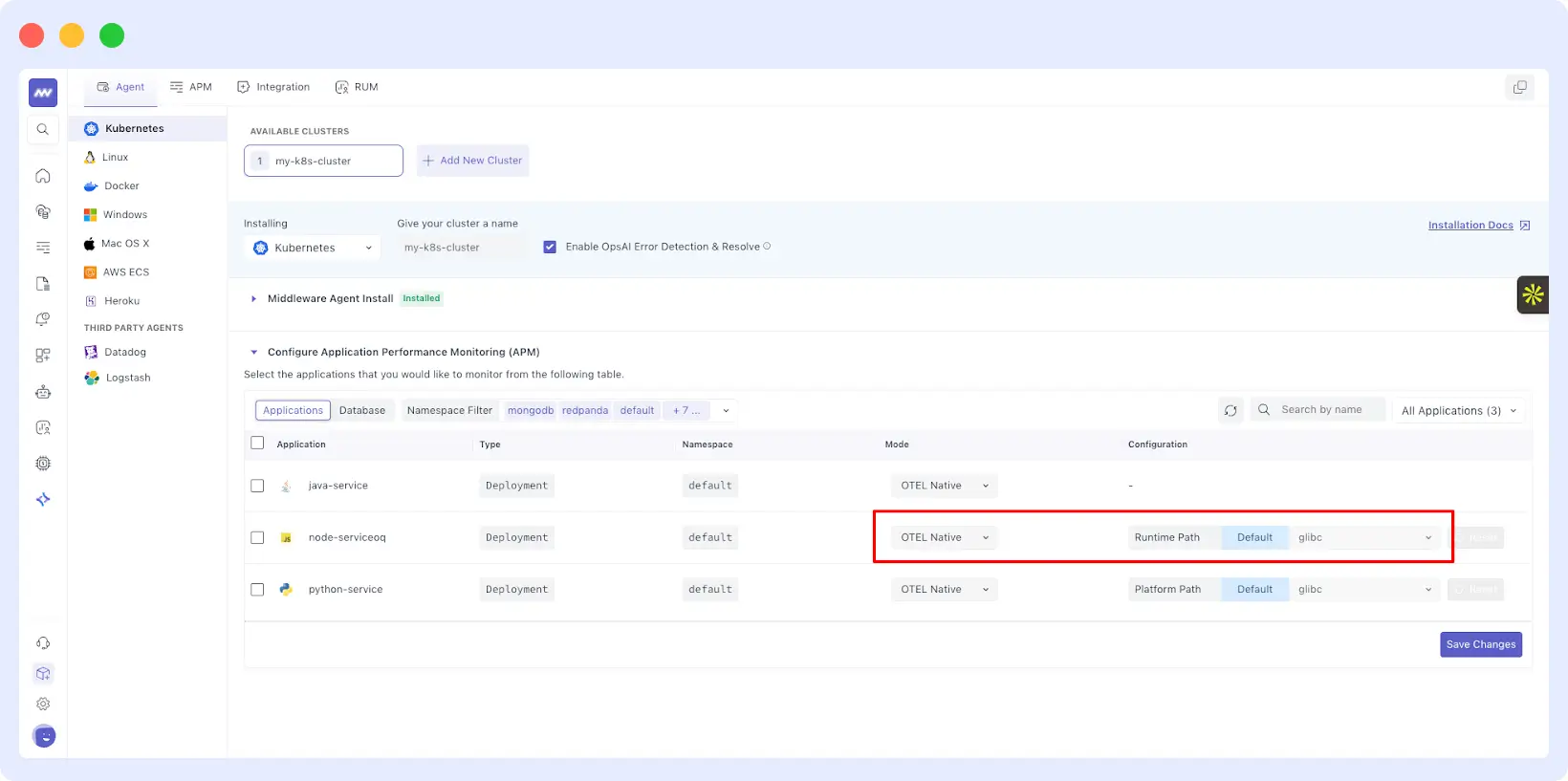Open the Middleware logo at top left
Image resolution: width=1568 pixels, height=781 pixels.
(43, 93)
